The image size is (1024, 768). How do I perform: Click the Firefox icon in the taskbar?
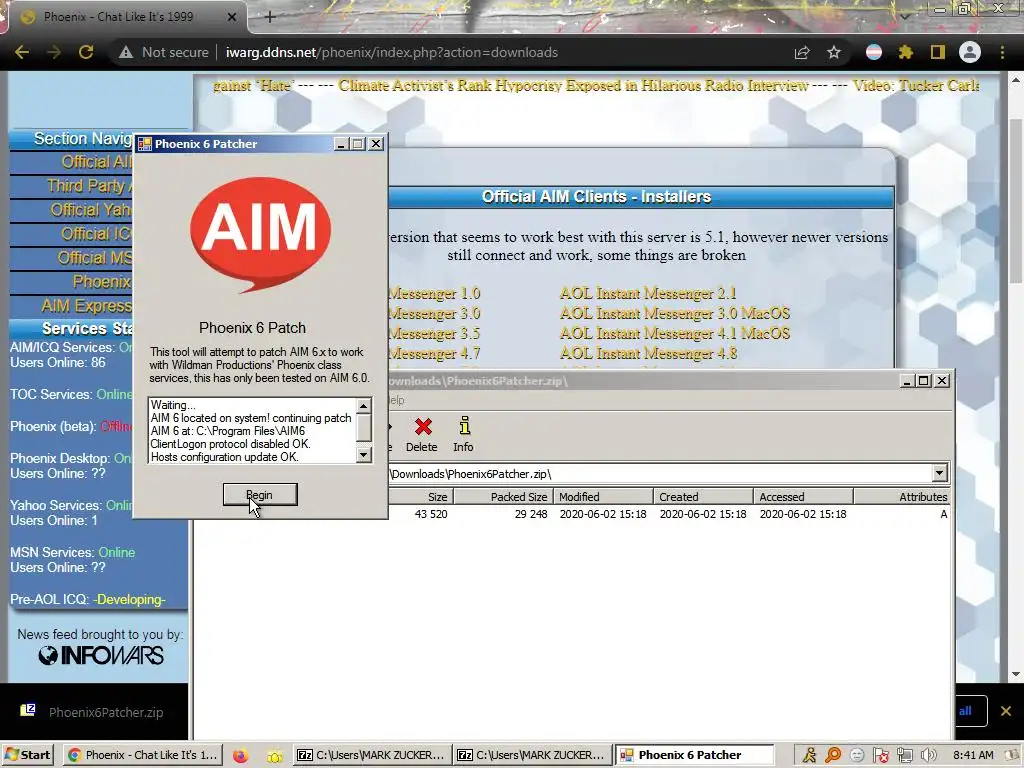tap(240, 755)
